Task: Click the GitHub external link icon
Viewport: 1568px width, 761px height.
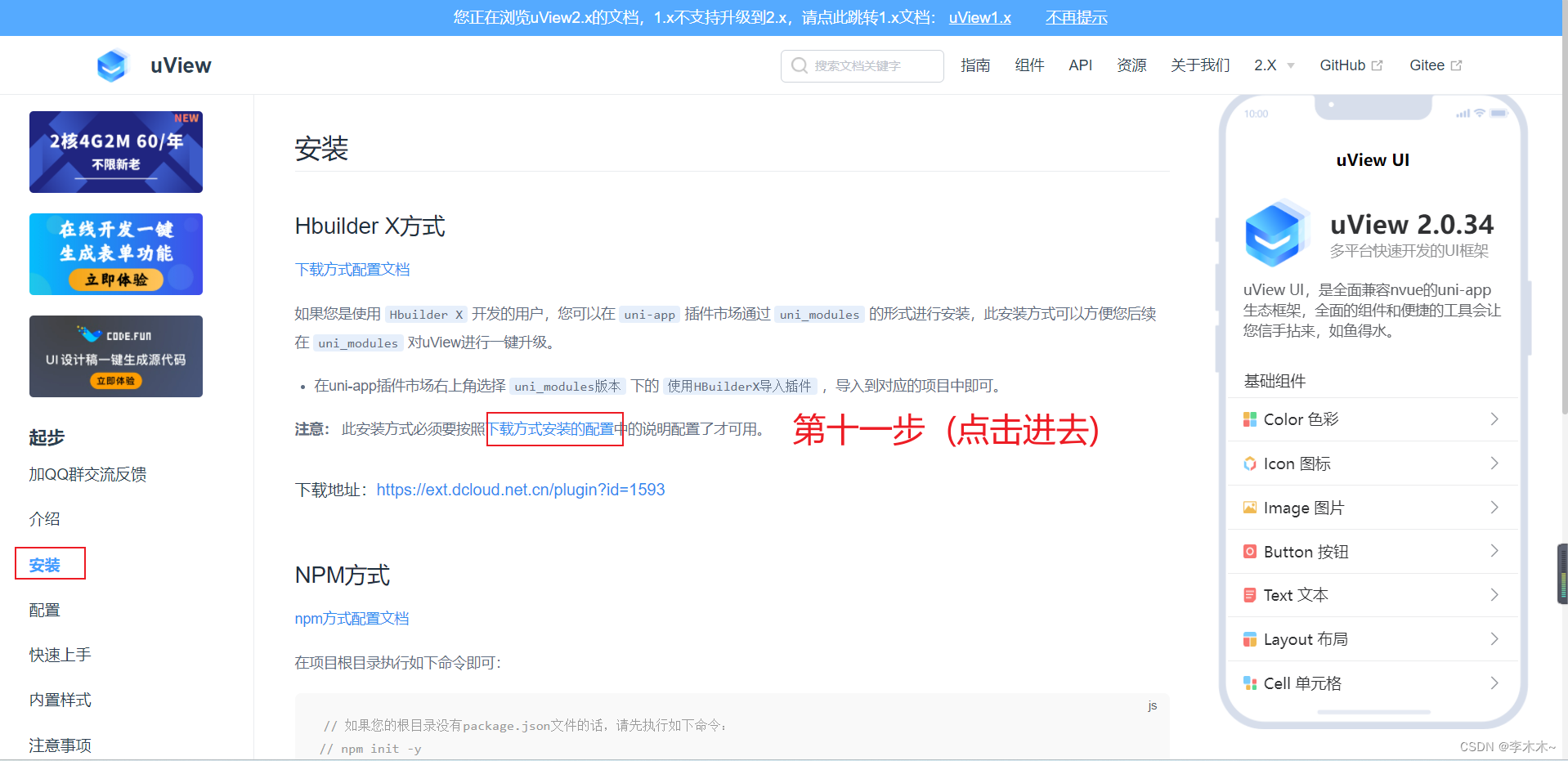Action: (x=1377, y=65)
